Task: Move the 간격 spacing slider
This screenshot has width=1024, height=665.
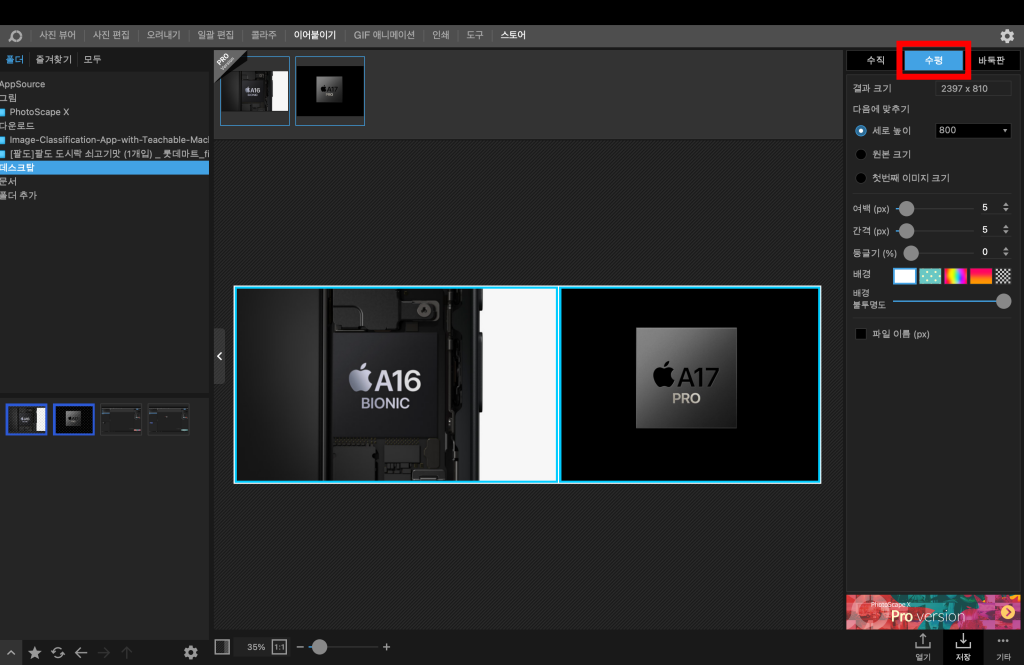Action: [x=906, y=231]
